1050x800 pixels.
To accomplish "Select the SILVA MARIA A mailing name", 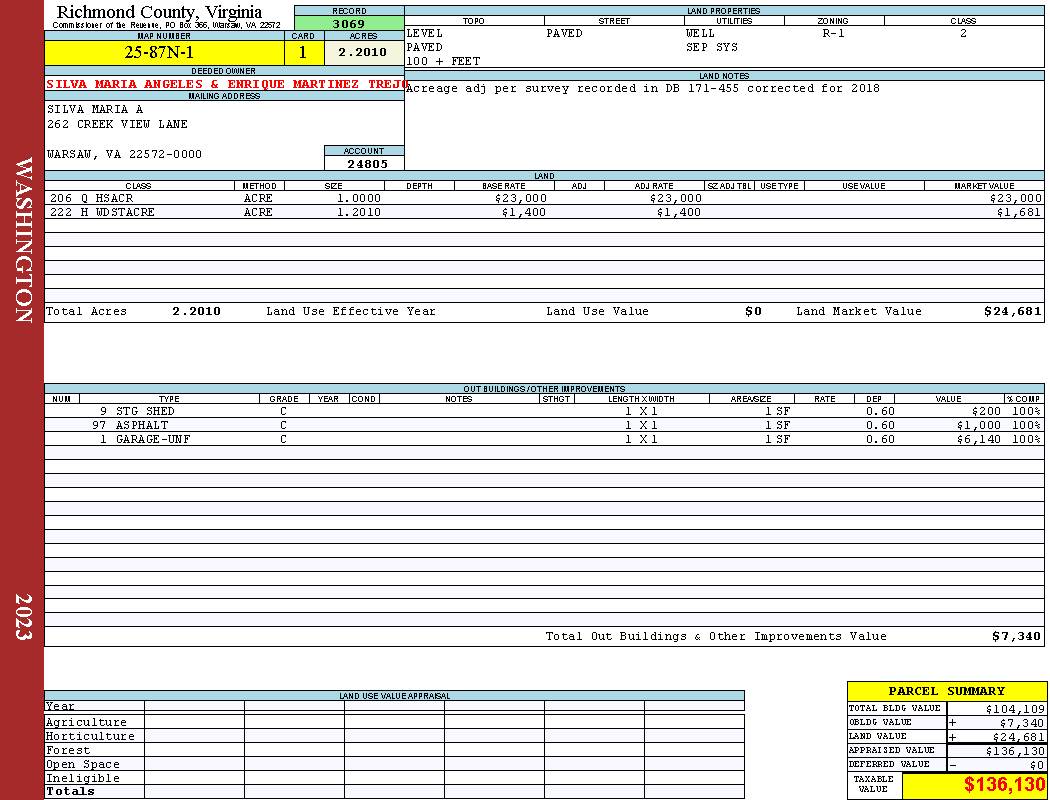I will click(94, 109).
